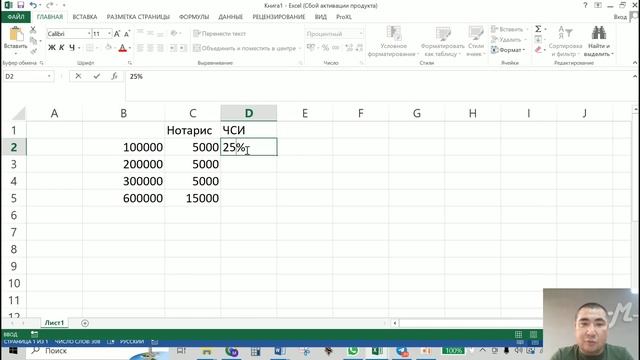Screen dimensions: 640x360
Task: Decrease font size with the smaller A
Action: click(x=127, y=34)
